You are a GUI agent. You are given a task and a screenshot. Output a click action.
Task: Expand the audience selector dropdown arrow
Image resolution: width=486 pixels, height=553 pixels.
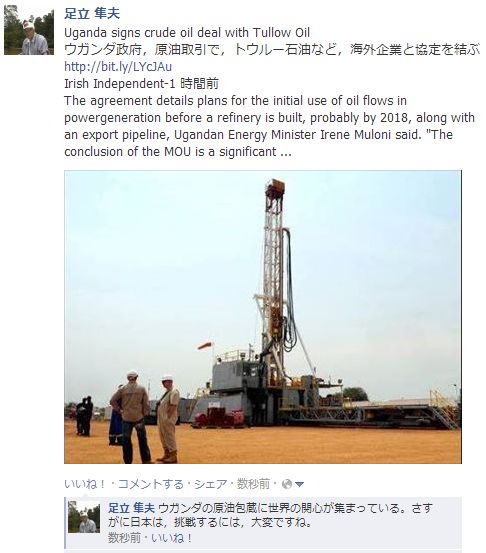point(299,485)
